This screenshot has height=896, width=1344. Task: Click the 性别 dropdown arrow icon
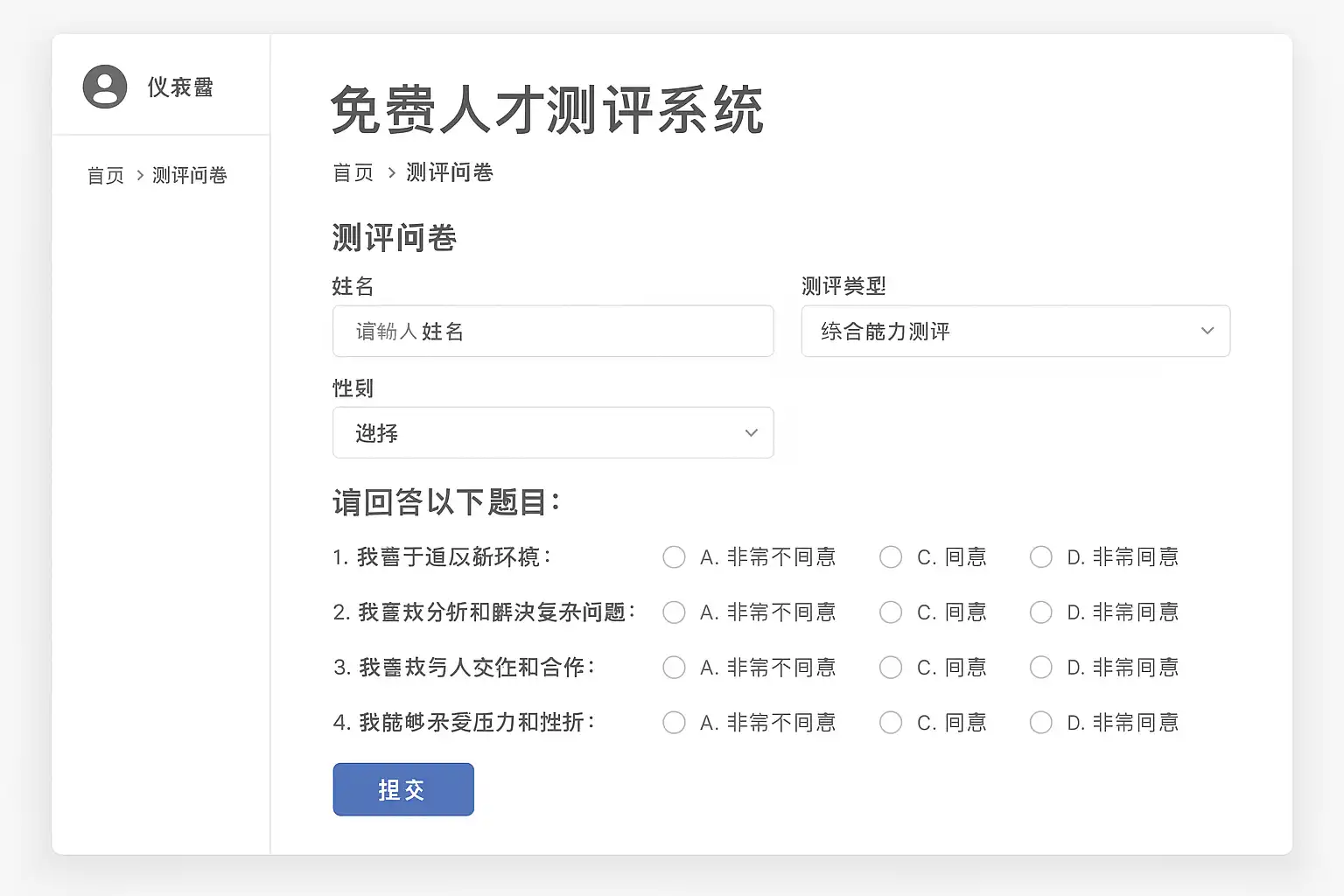tap(751, 433)
